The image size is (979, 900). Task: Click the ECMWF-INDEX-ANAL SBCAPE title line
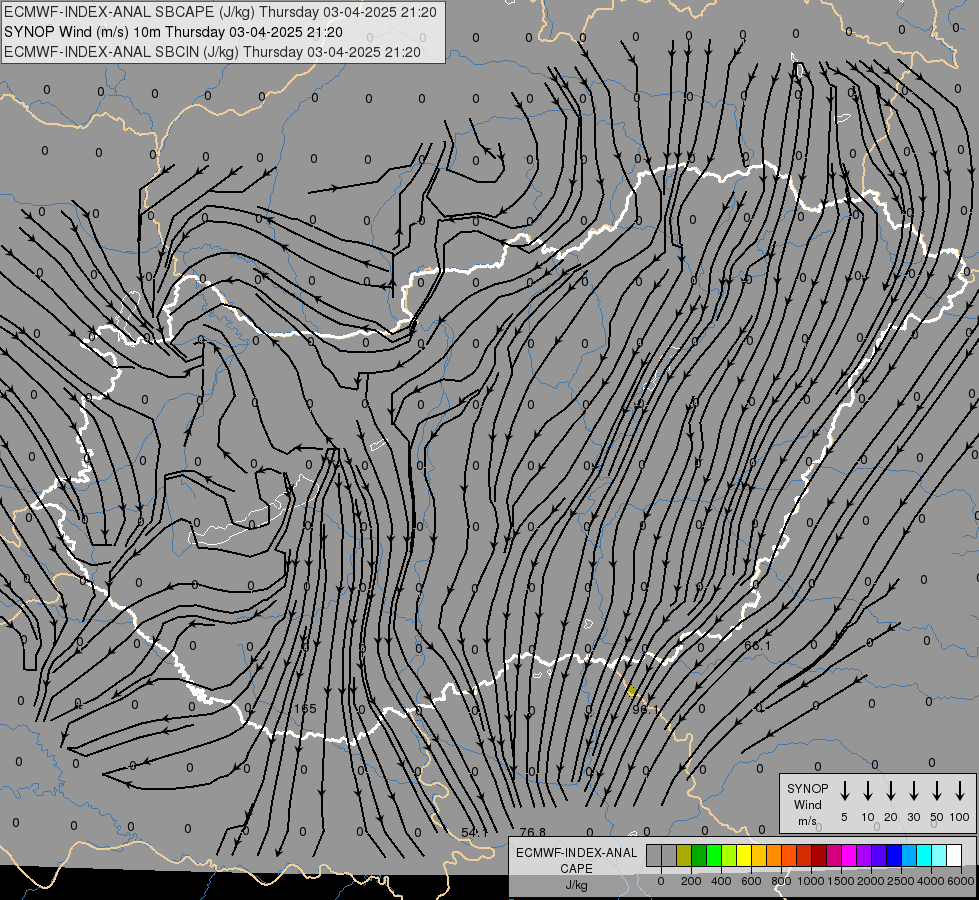(220, 12)
